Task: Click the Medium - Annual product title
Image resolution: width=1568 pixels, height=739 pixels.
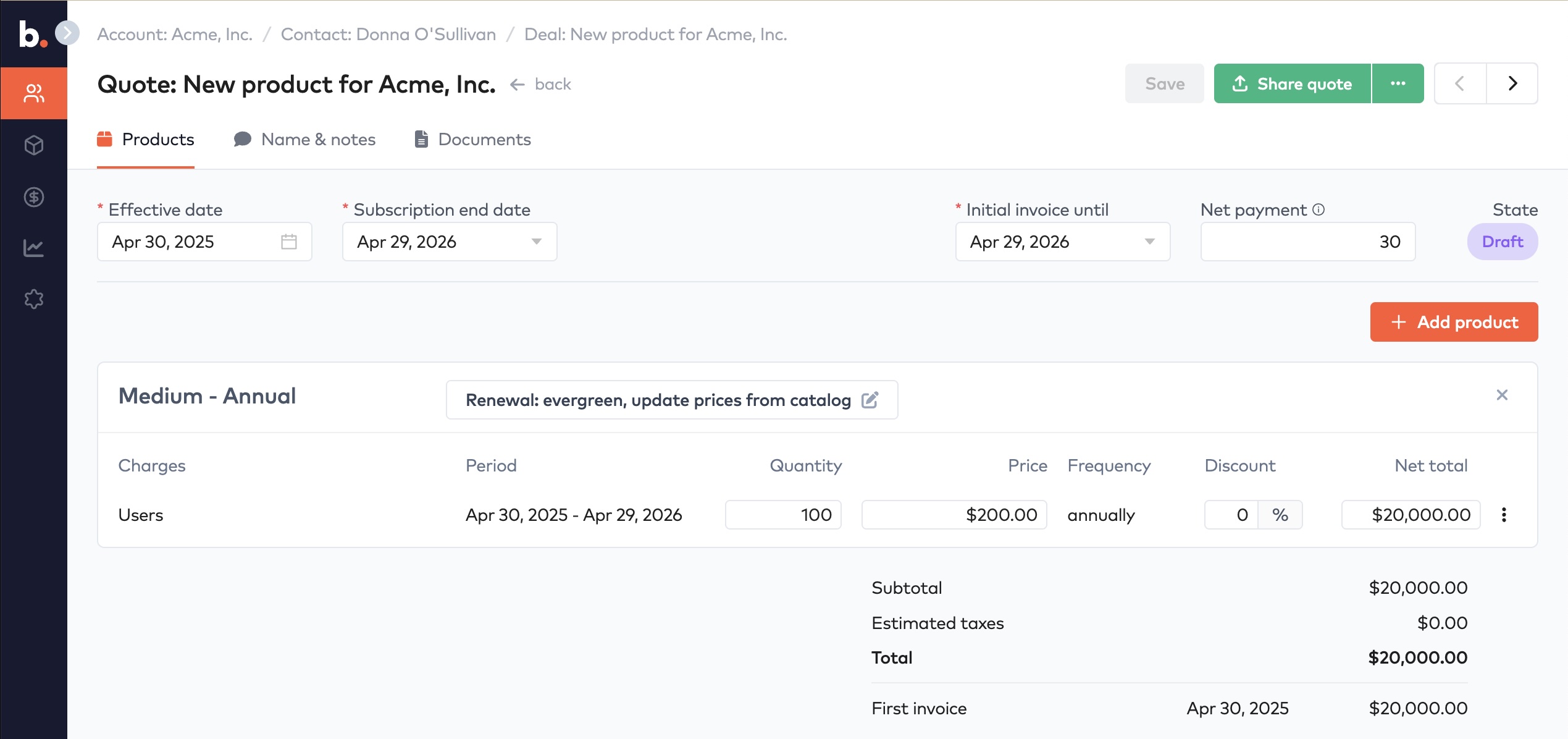Action: (x=207, y=396)
